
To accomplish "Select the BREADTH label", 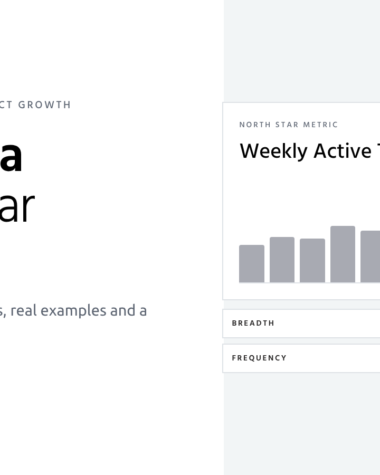I will click(253, 323).
